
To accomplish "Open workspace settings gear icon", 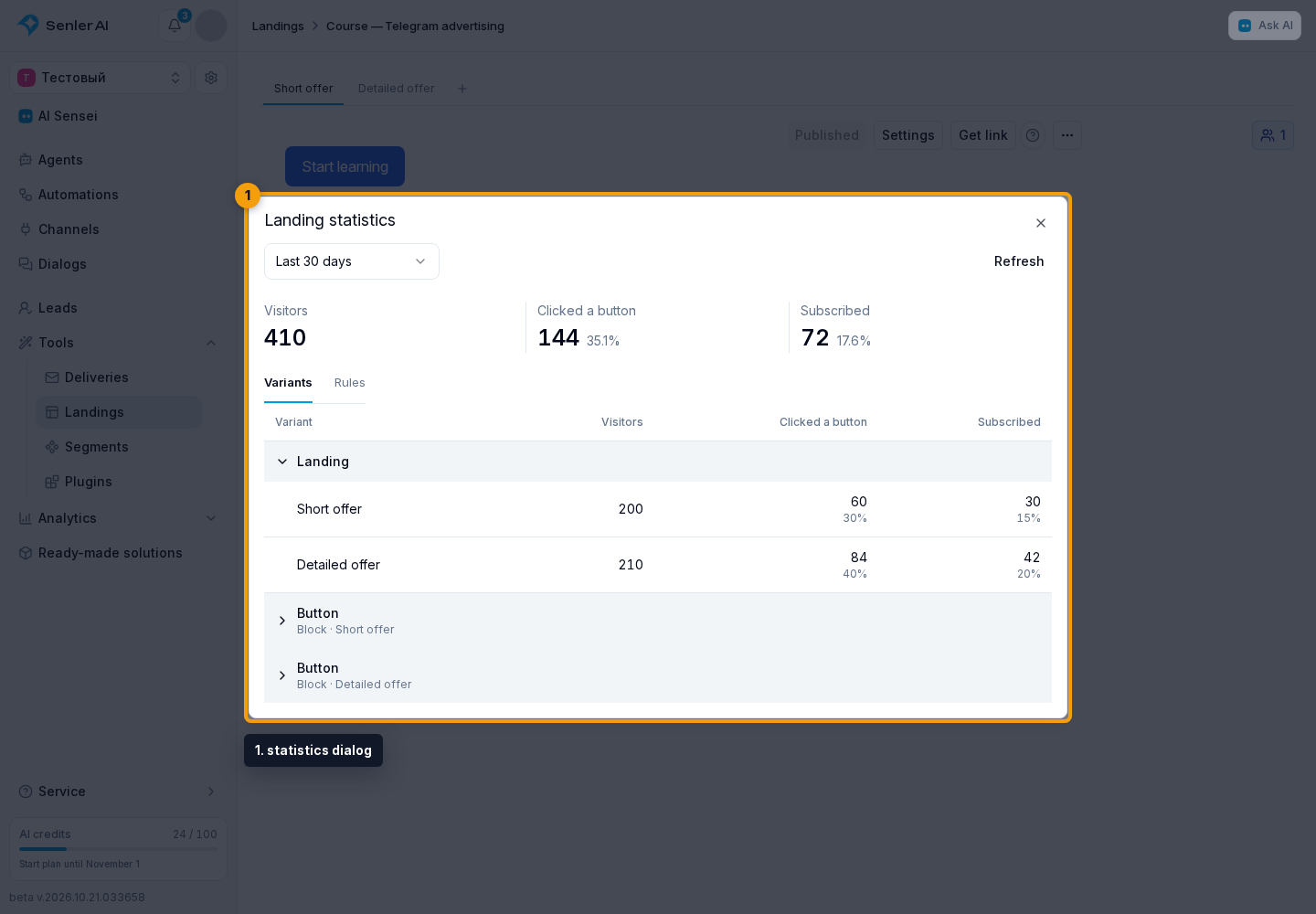I will pos(211,78).
